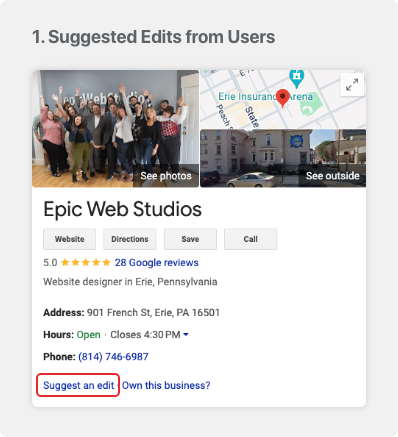Expand the hours dropdown arrow

click(x=186, y=334)
